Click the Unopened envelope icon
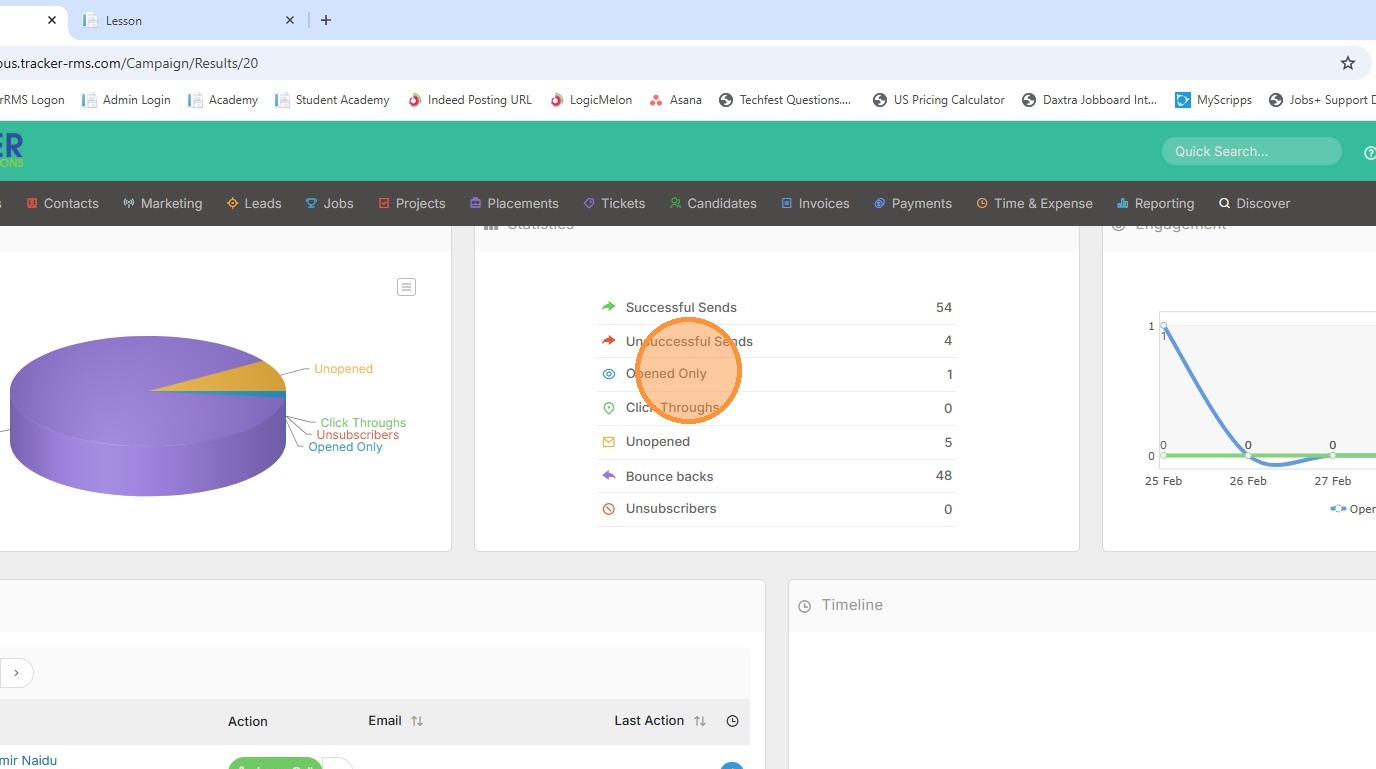The height and width of the screenshot is (769, 1376). click(608, 442)
